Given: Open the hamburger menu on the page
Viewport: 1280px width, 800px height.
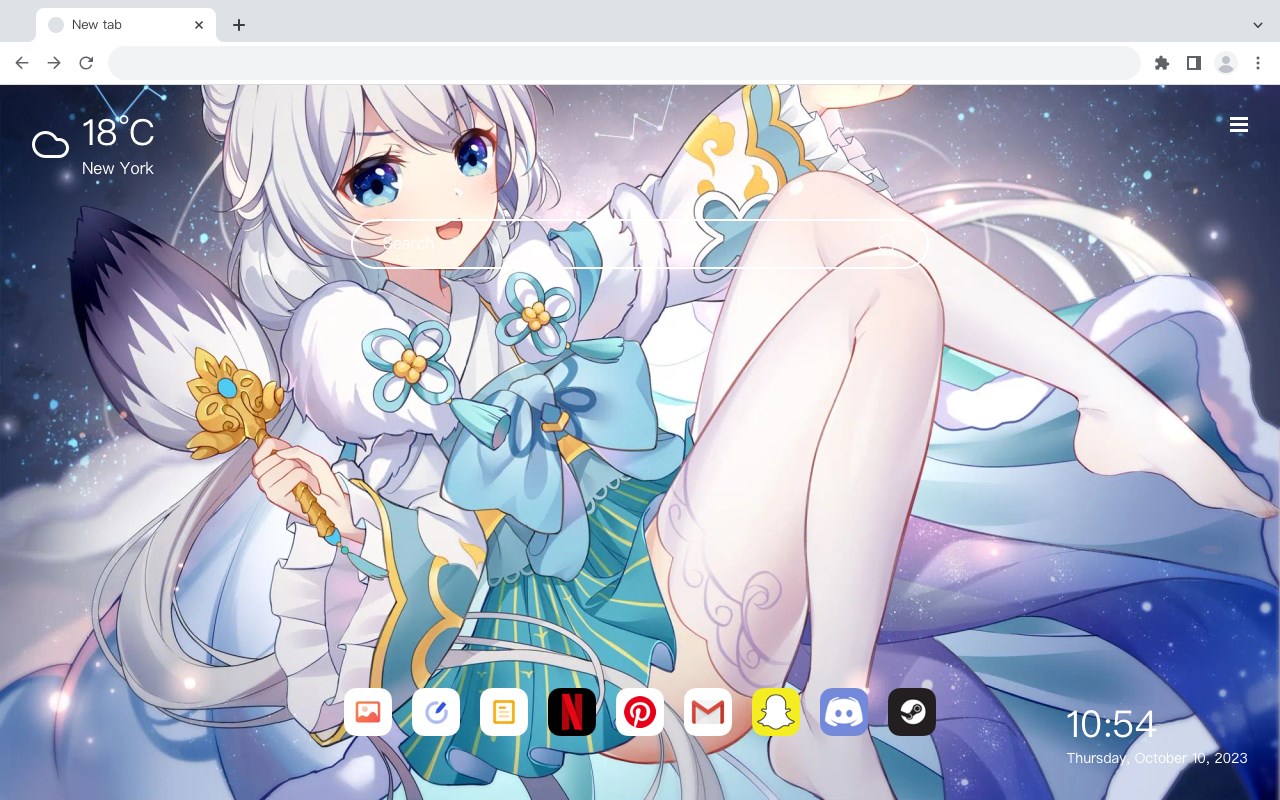Looking at the screenshot, I should pyautogui.click(x=1239, y=125).
